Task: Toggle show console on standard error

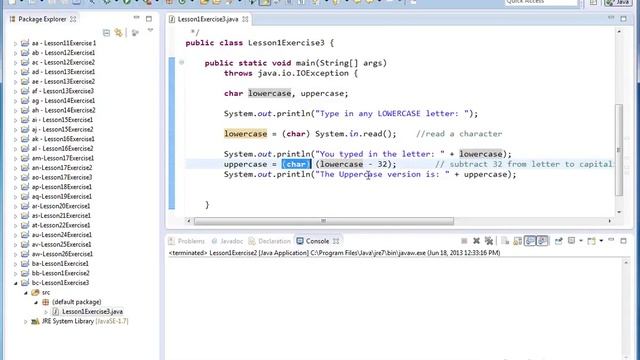Action: 542,241
